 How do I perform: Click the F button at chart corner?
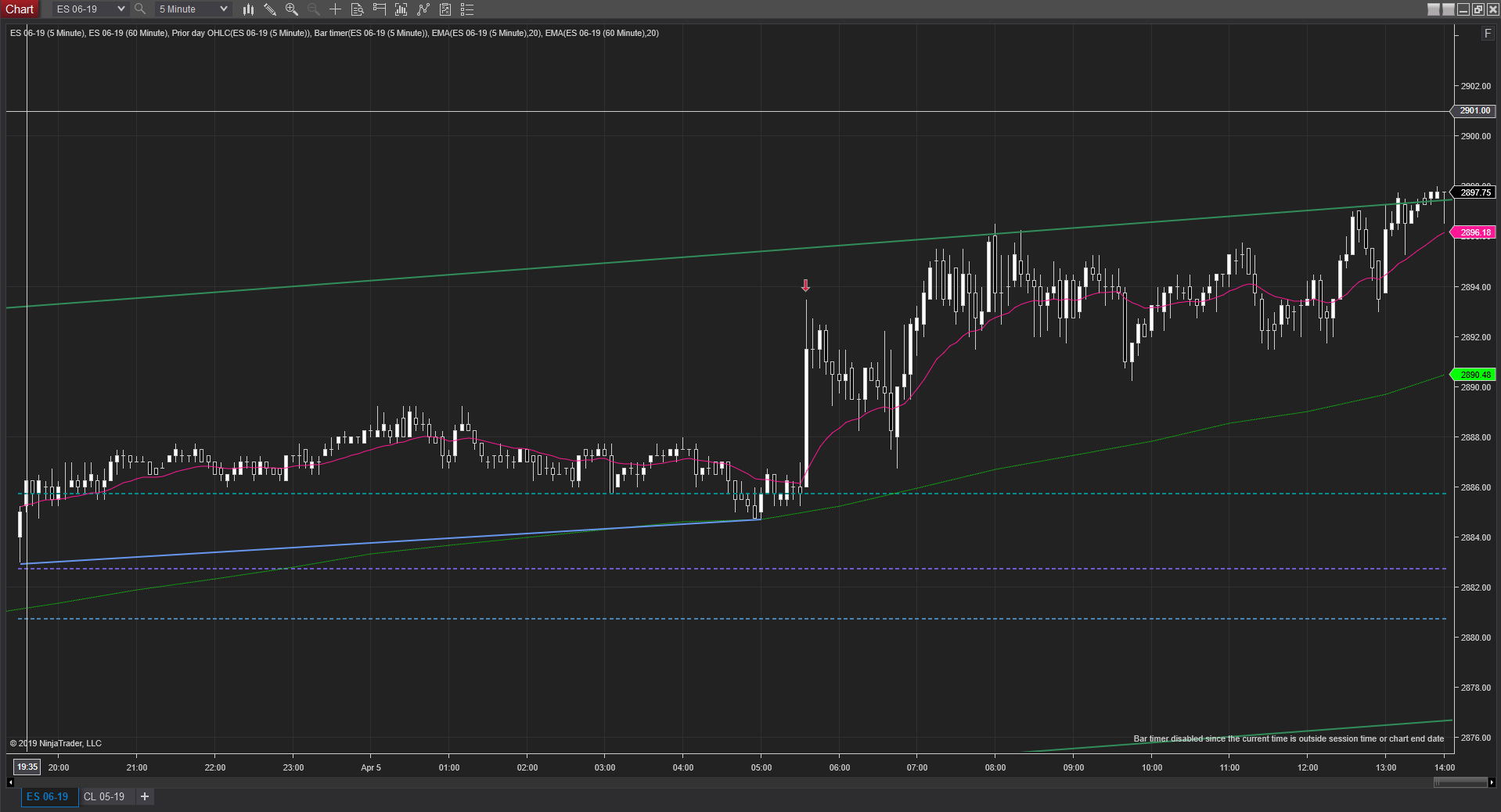coord(1488,34)
